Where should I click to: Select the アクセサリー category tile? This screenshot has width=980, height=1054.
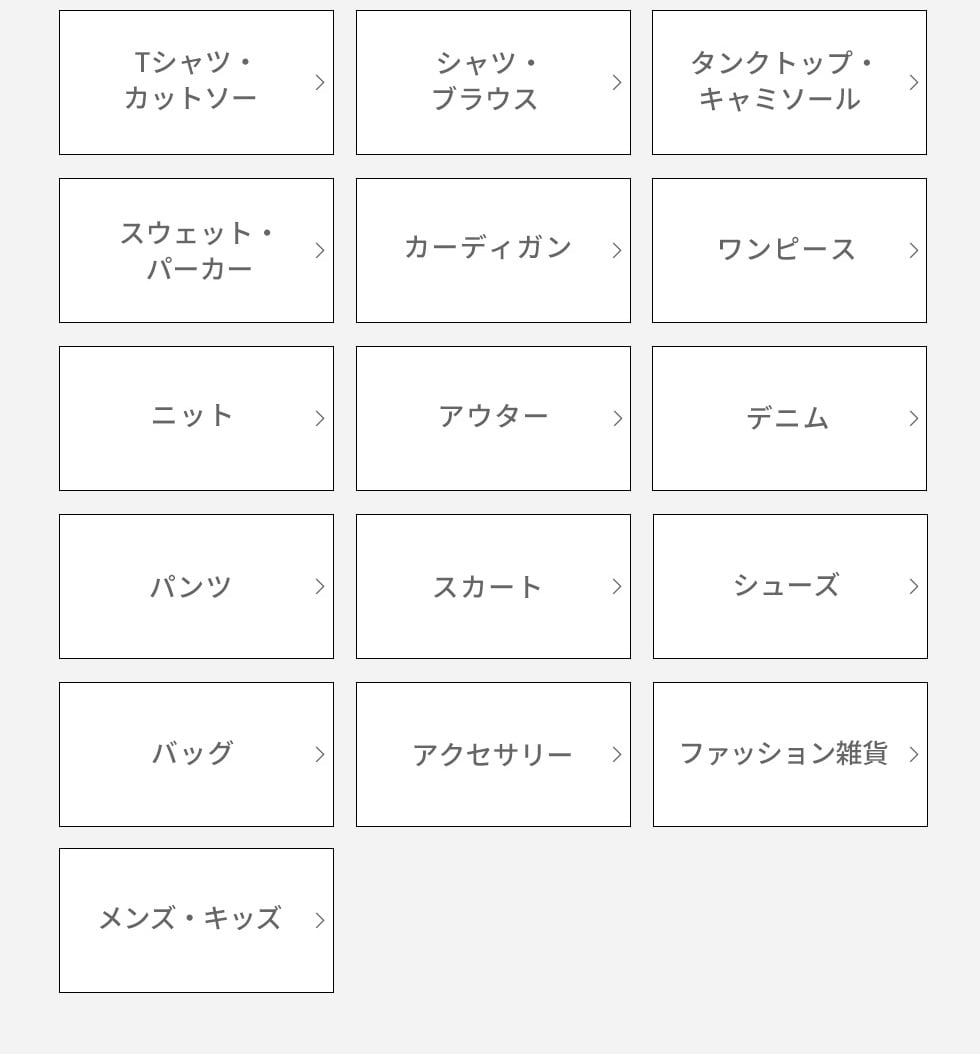(493, 755)
